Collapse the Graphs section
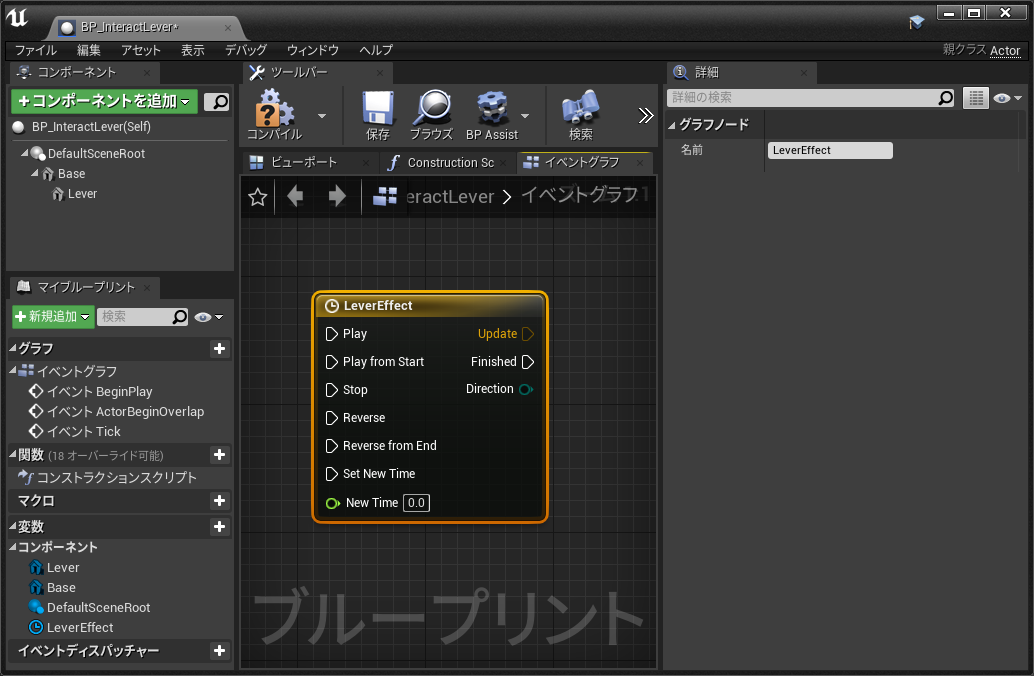The width and height of the screenshot is (1034, 676). [x=13, y=348]
